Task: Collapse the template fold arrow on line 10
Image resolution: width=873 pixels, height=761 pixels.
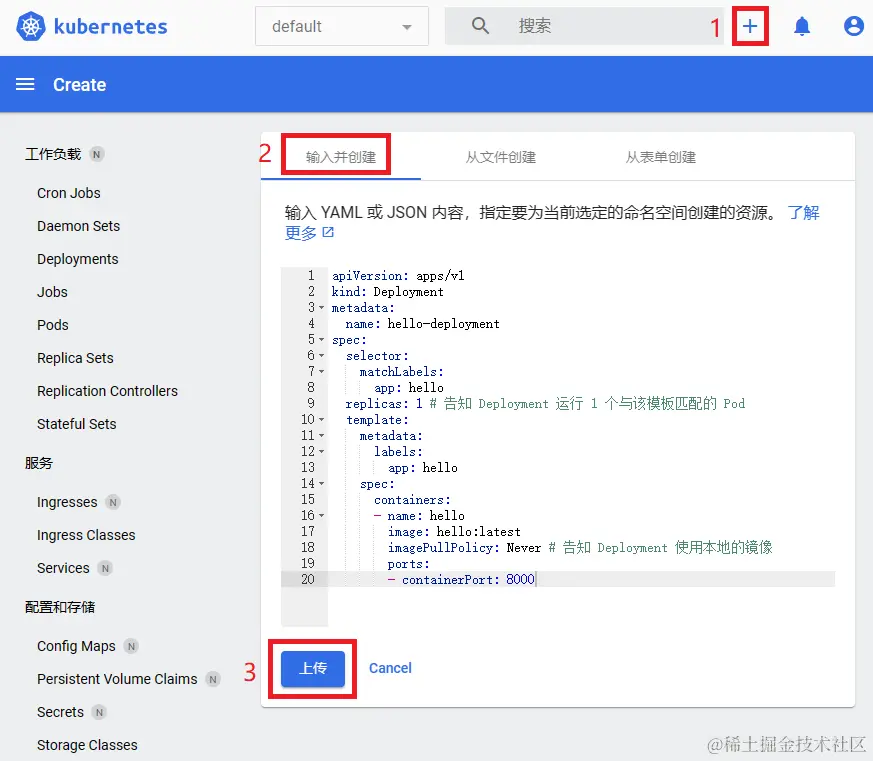Action: (321, 420)
